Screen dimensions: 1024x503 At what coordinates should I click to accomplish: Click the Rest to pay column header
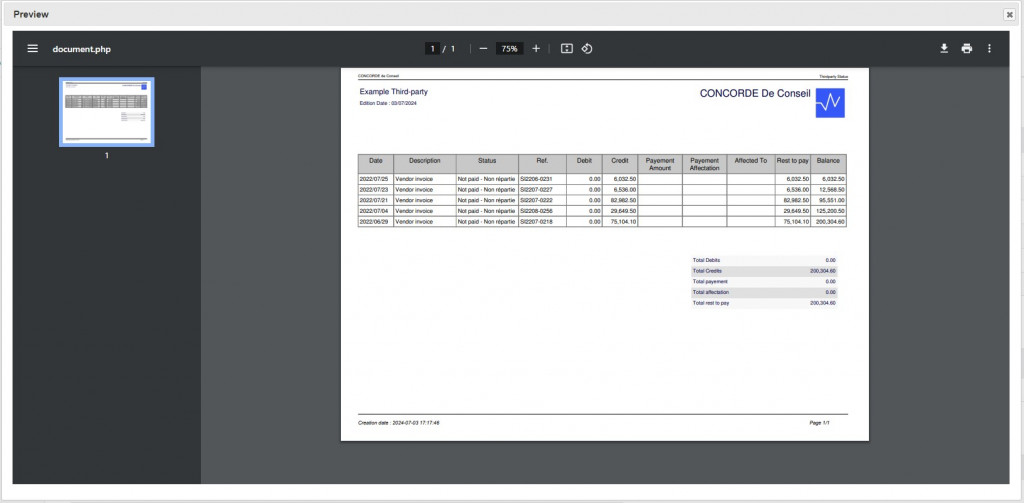click(x=793, y=164)
